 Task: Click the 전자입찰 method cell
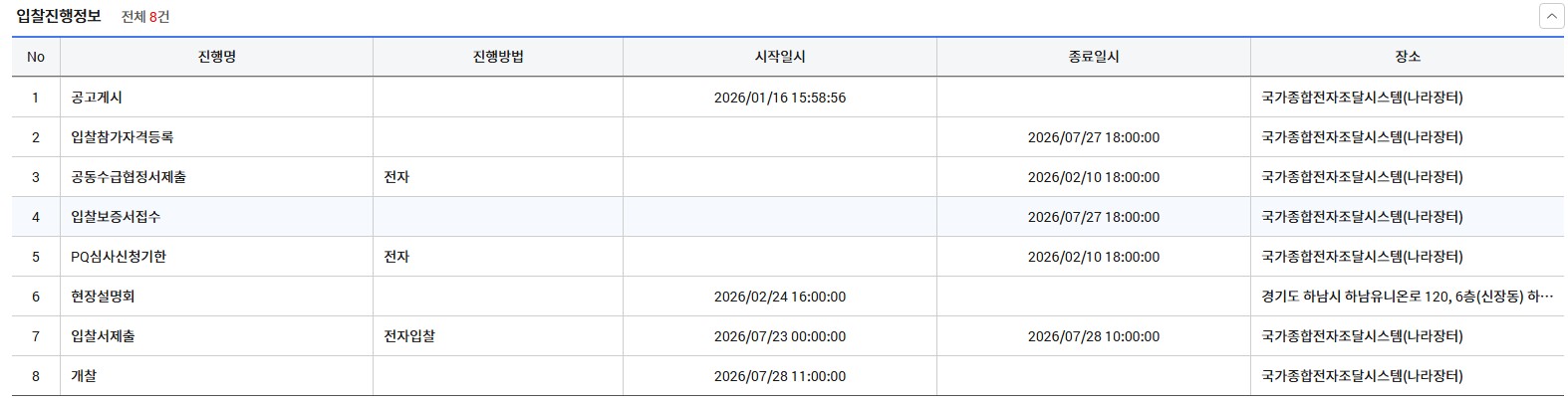pos(409,336)
